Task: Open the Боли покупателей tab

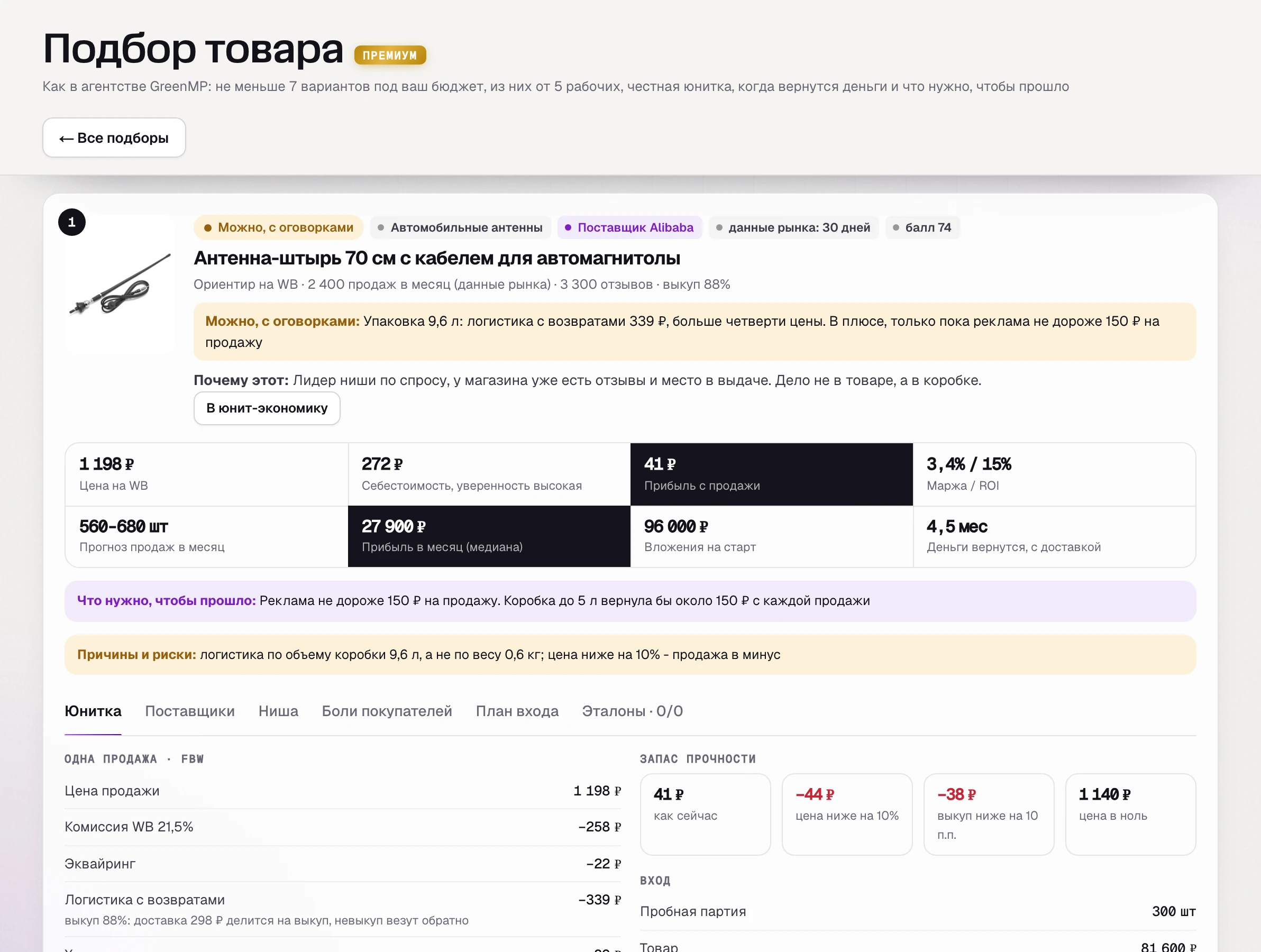Action: click(387, 711)
